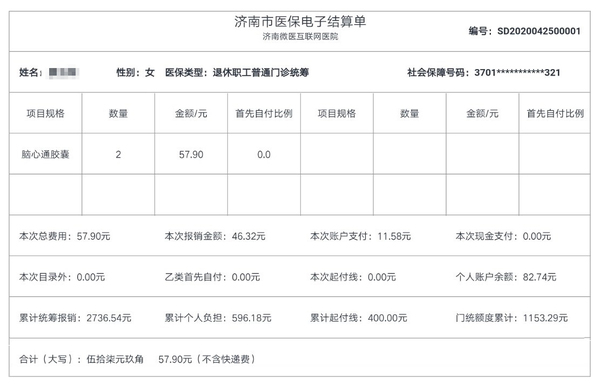This screenshot has width=600, height=385.
Task: Click the amount cell 57.90
Action: (191, 154)
